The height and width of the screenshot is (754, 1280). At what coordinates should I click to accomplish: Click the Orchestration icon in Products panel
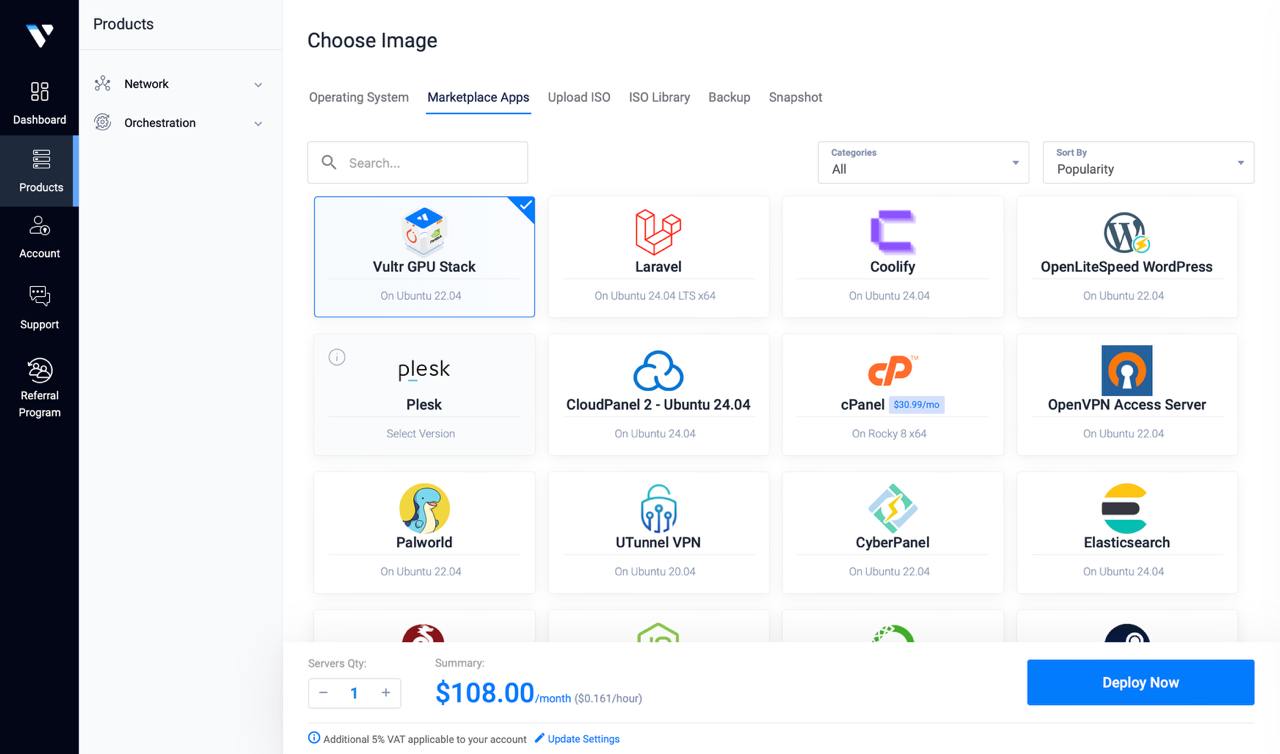[102, 123]
